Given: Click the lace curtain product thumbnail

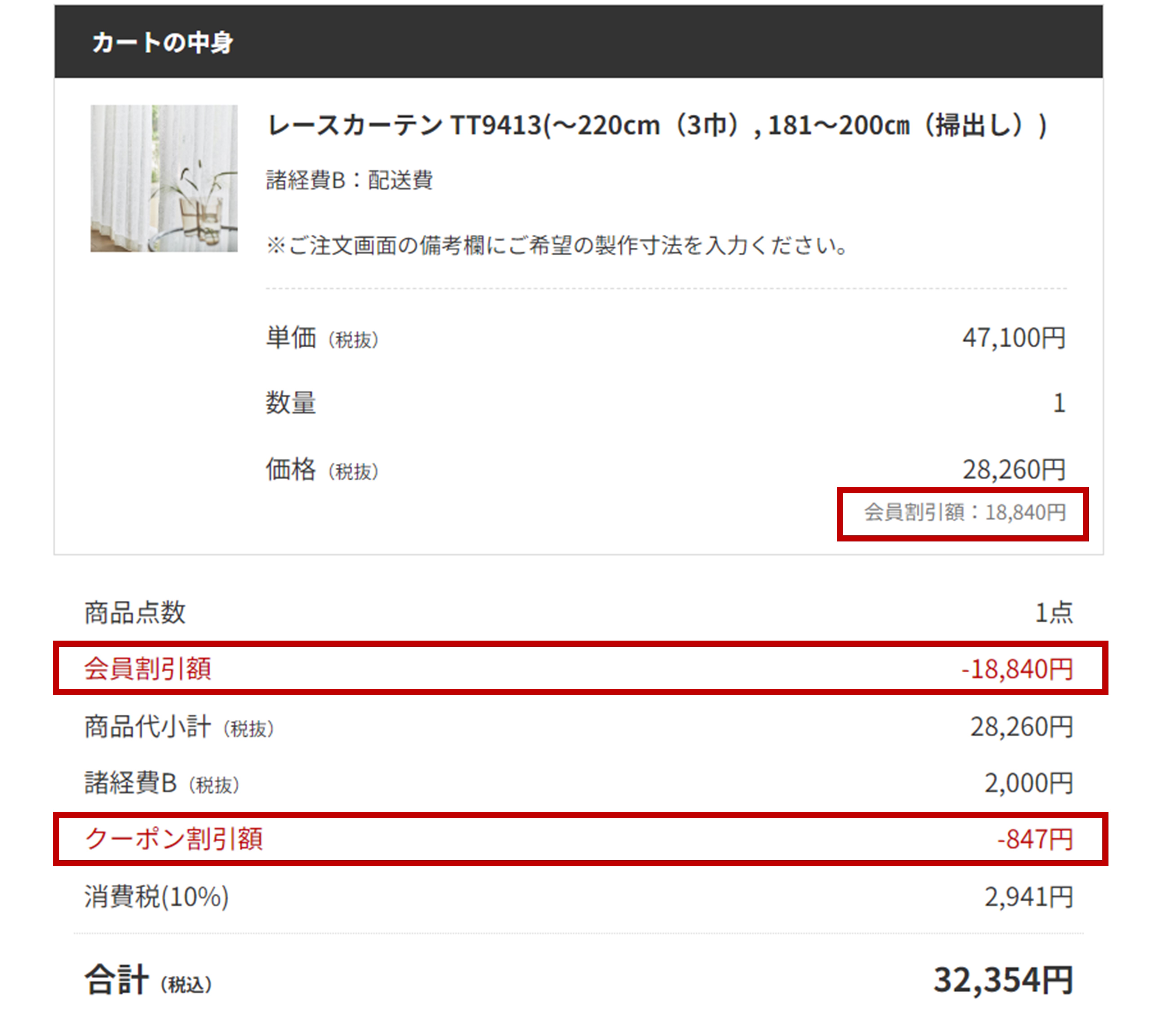Looking at the screenshot, I should pyautogui.click(x=164, y=178).
